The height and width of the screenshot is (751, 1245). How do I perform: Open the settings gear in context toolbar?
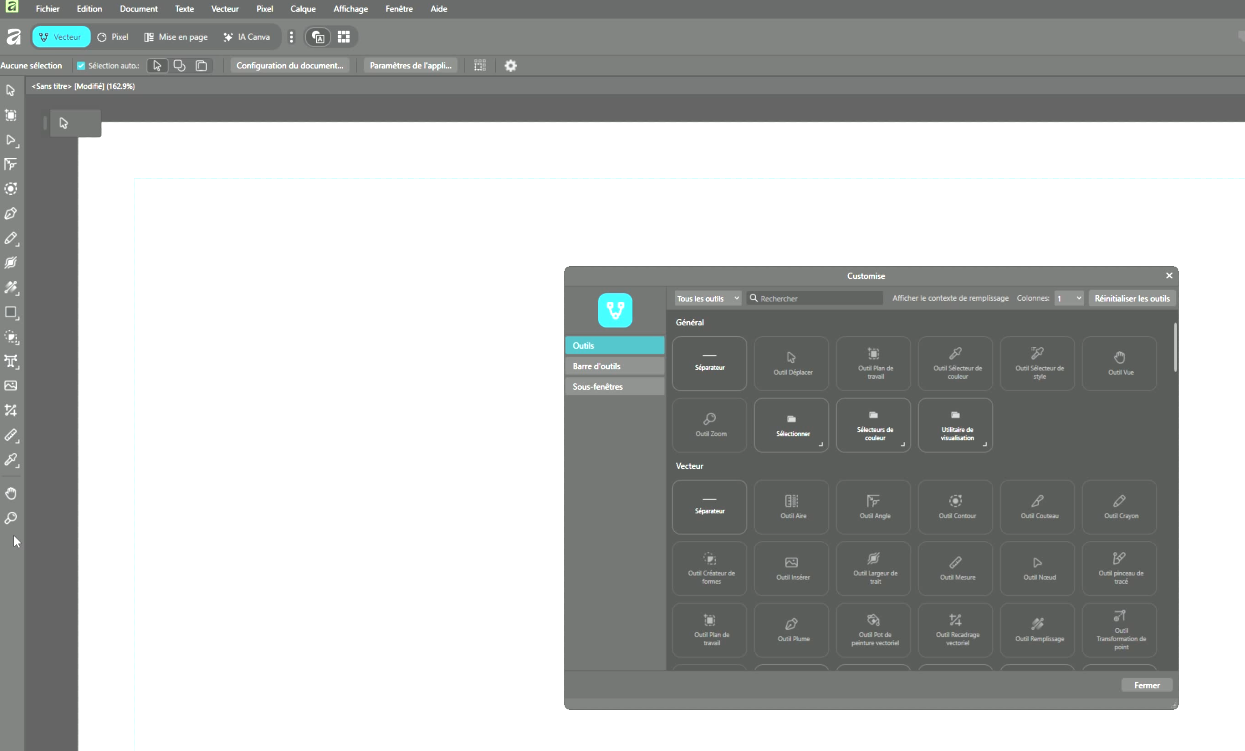pyautogui.click(x=511, y=66)
